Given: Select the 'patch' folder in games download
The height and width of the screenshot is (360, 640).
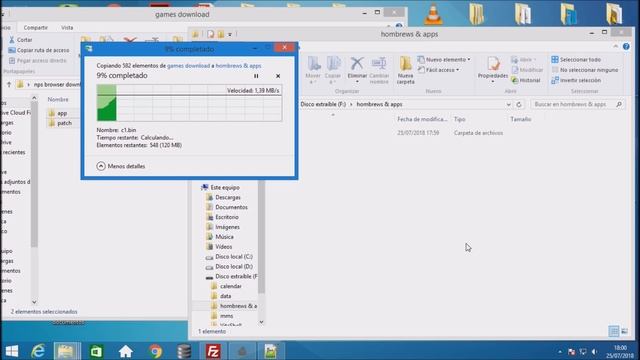Looking at the screenshot, I should 60,123.
